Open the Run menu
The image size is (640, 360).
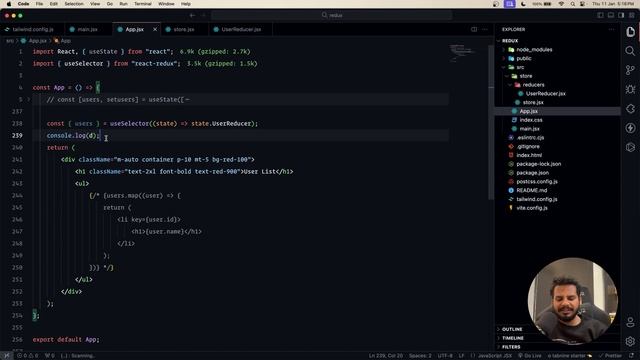[x=123, y=4]
